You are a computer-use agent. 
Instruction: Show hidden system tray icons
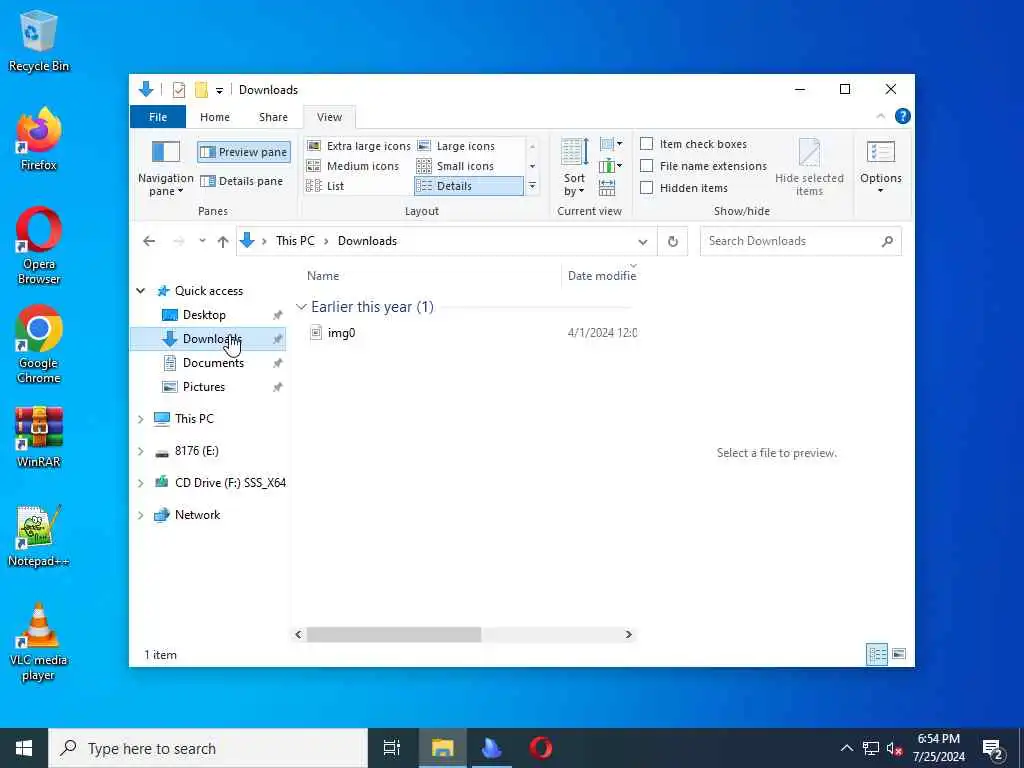(x=846, y=748)
